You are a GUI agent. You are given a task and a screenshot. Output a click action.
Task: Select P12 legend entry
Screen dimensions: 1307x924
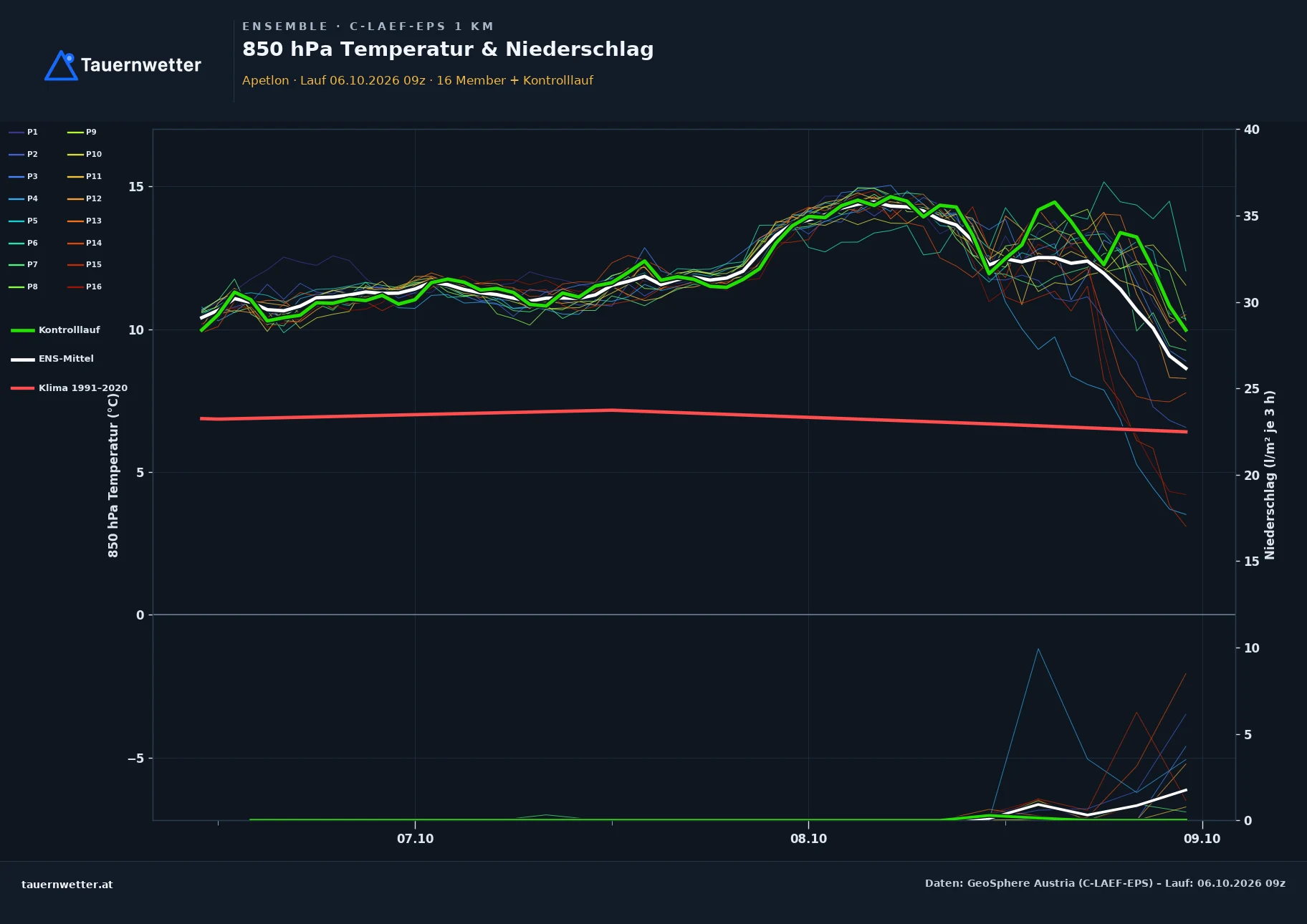85,198
